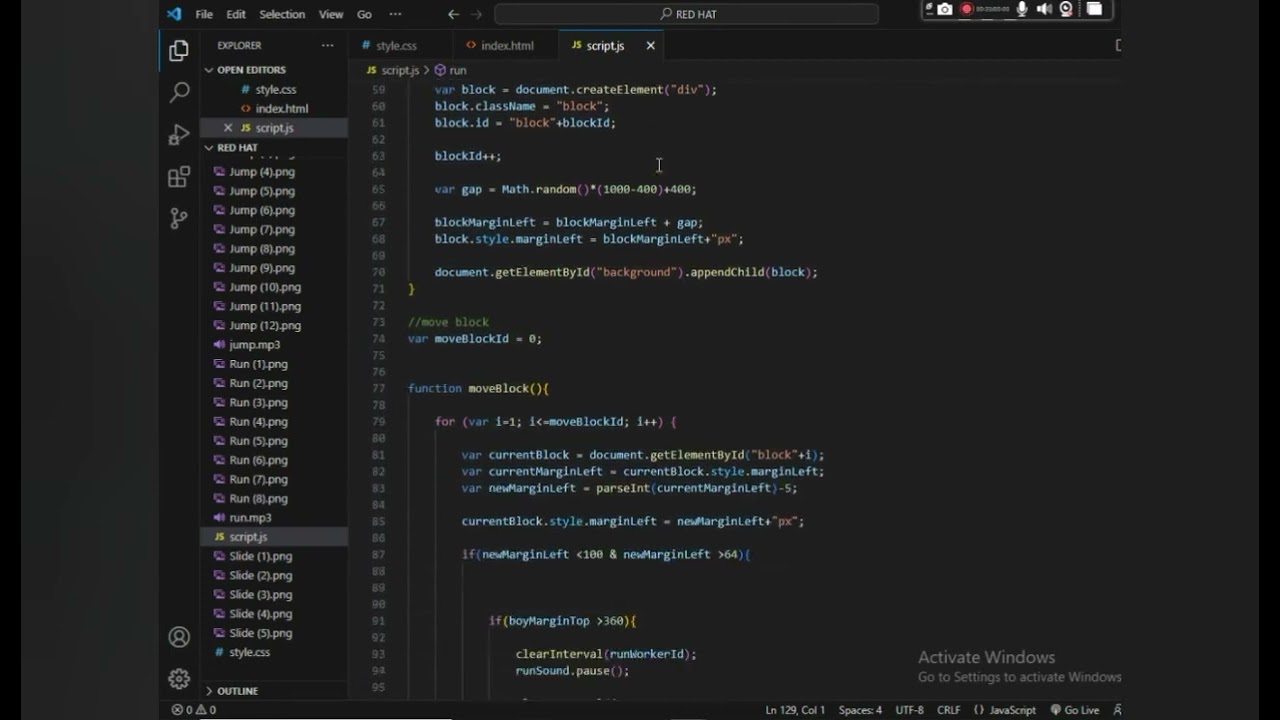Open the Accounts menu icon
Screen dimensions: 1280x720
coord(179,637)
